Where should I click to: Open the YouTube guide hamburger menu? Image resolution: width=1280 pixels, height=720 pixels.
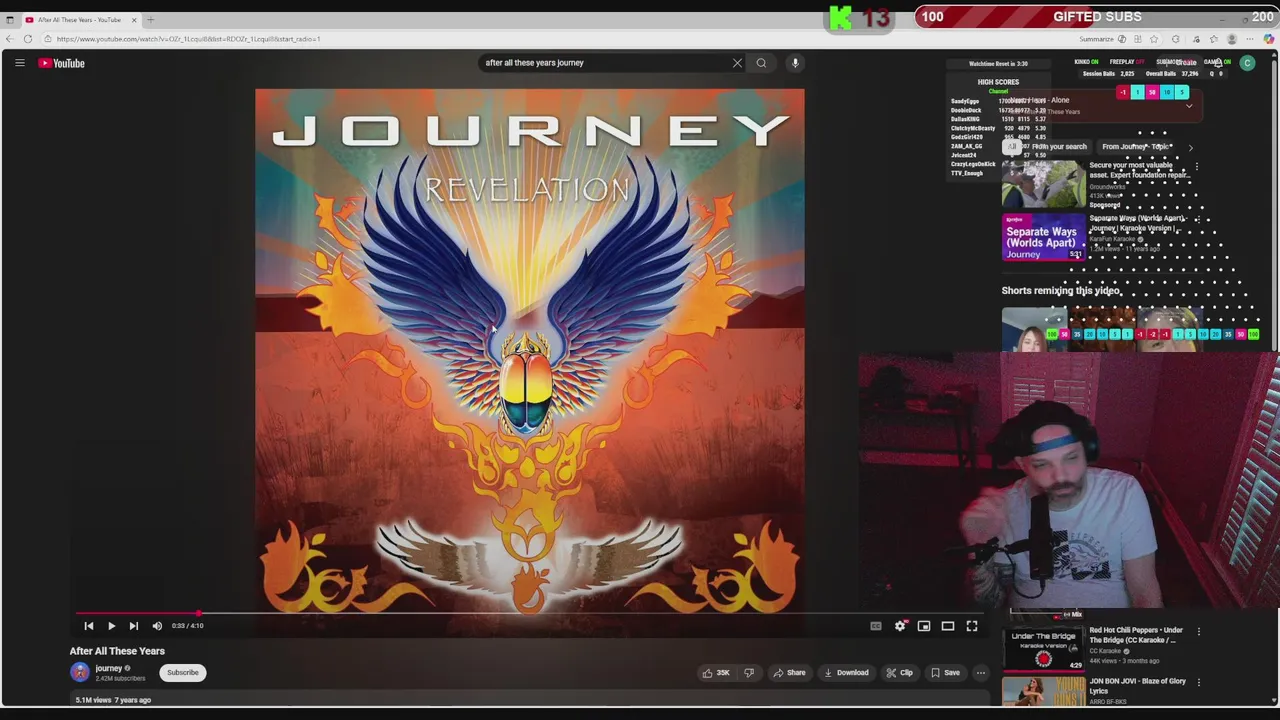pos(19,63)
